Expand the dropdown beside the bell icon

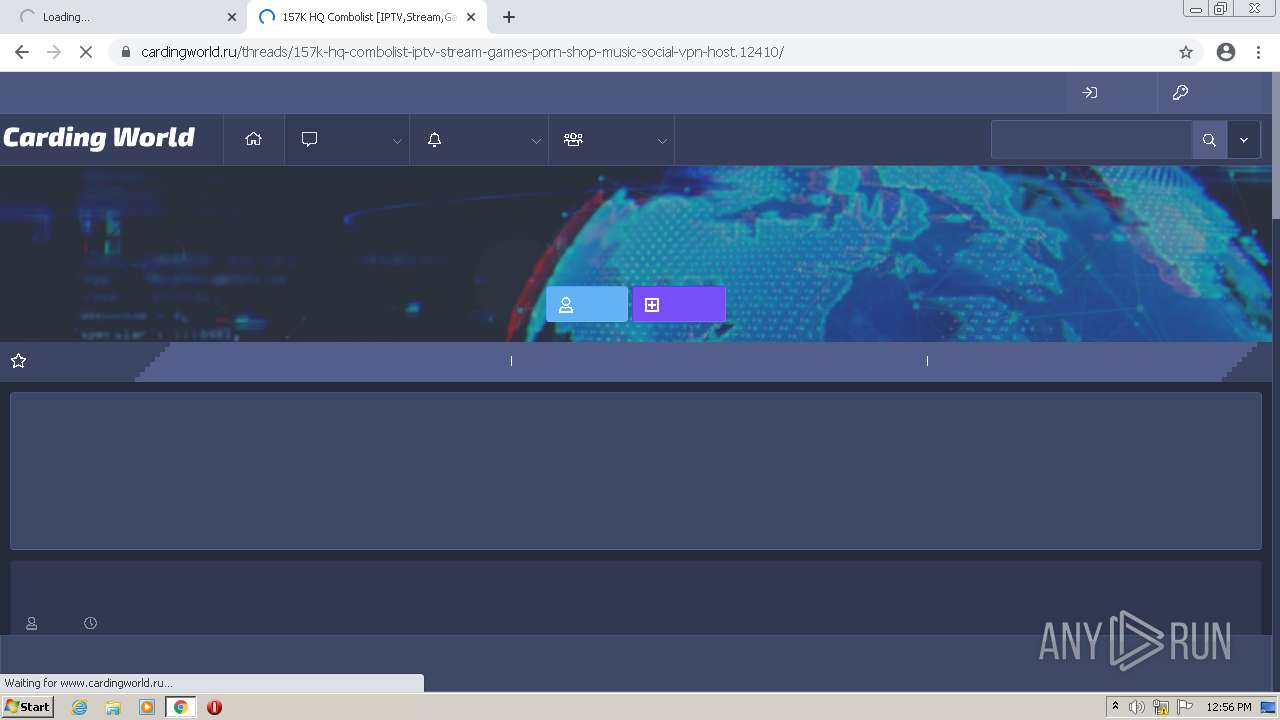(536, 141)
